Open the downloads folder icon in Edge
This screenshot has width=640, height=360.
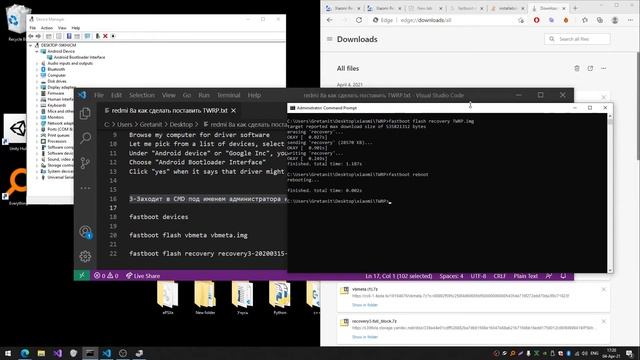tap(590, 69)
